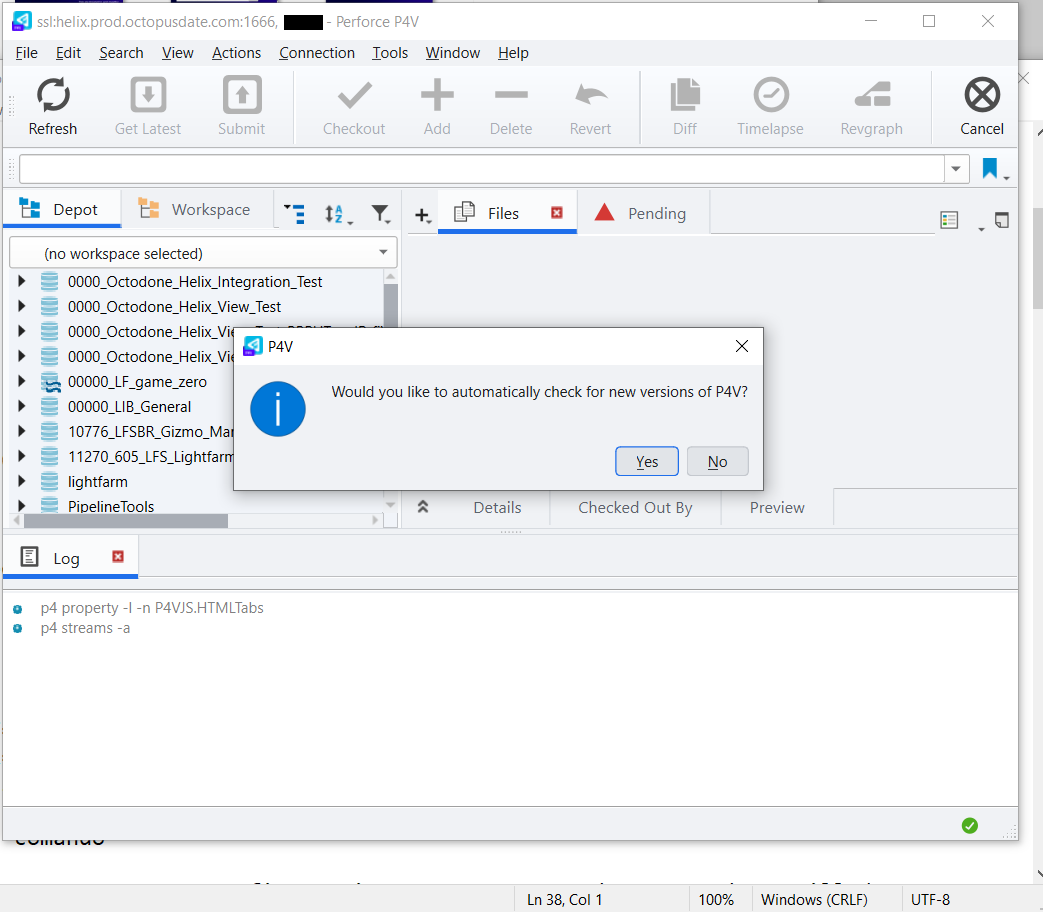Expand the PipelineTools depot

(x=21, y=506)
